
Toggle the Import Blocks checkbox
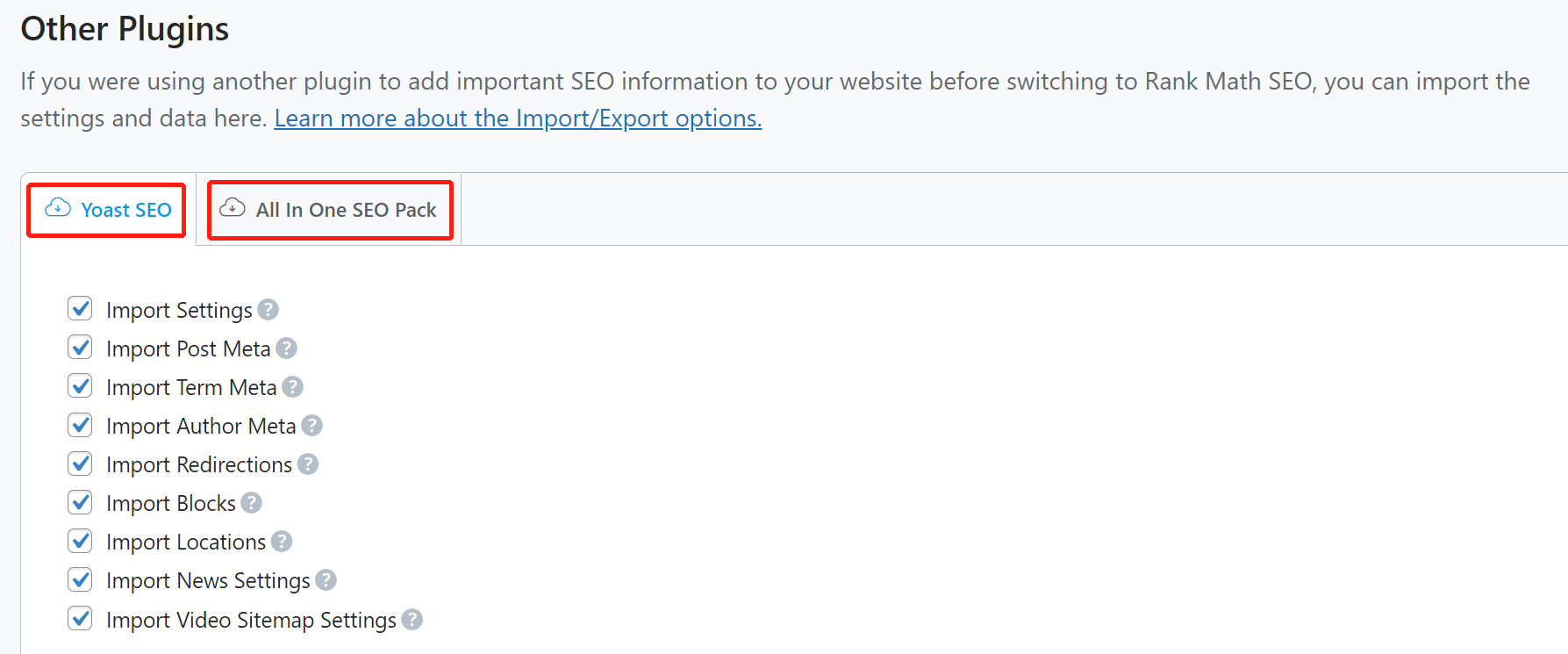click(81, 502)
